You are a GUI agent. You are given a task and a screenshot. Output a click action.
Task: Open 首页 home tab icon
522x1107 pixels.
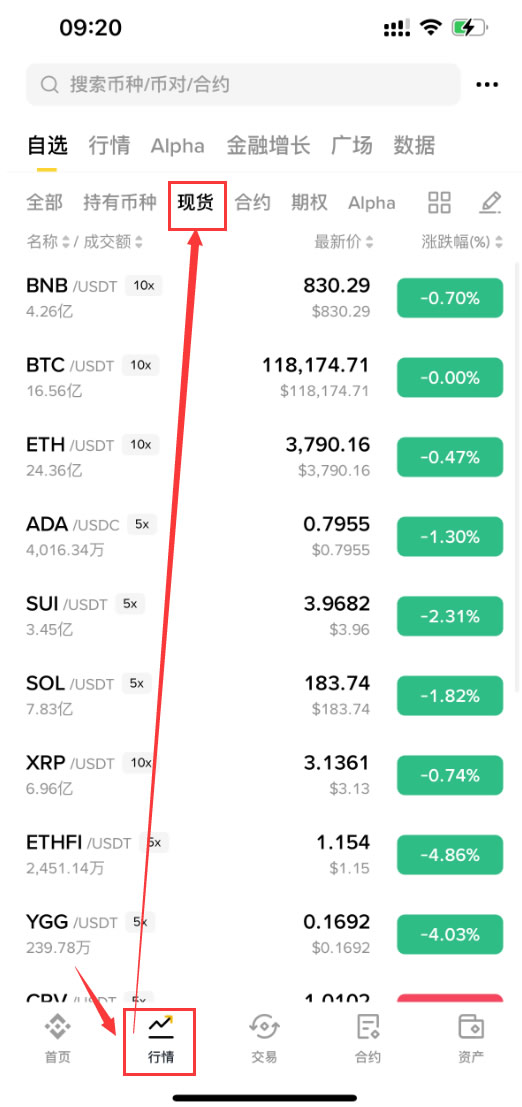tap(57, 1027)
